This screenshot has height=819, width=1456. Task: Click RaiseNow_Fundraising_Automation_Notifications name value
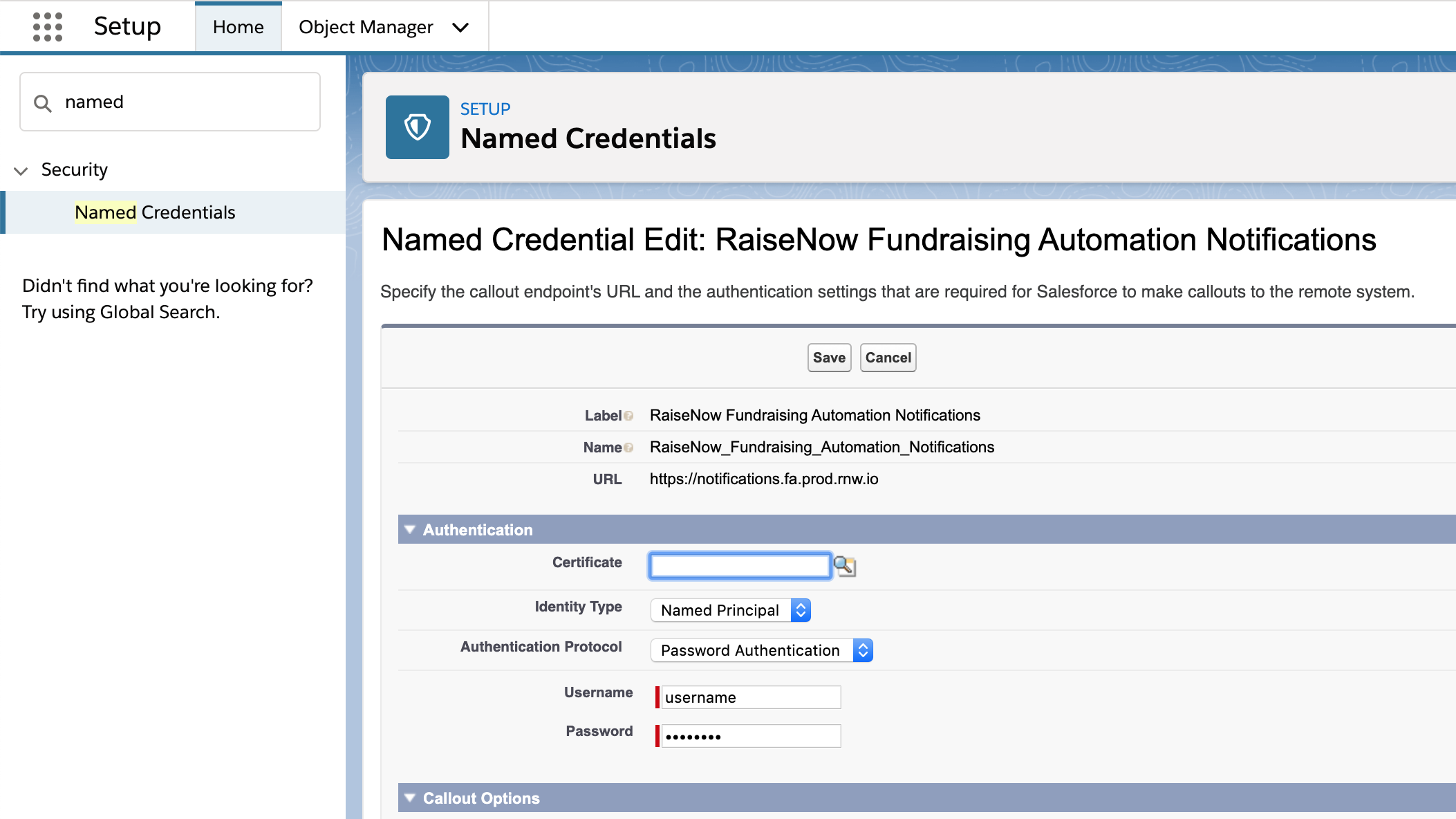[822, 447]
